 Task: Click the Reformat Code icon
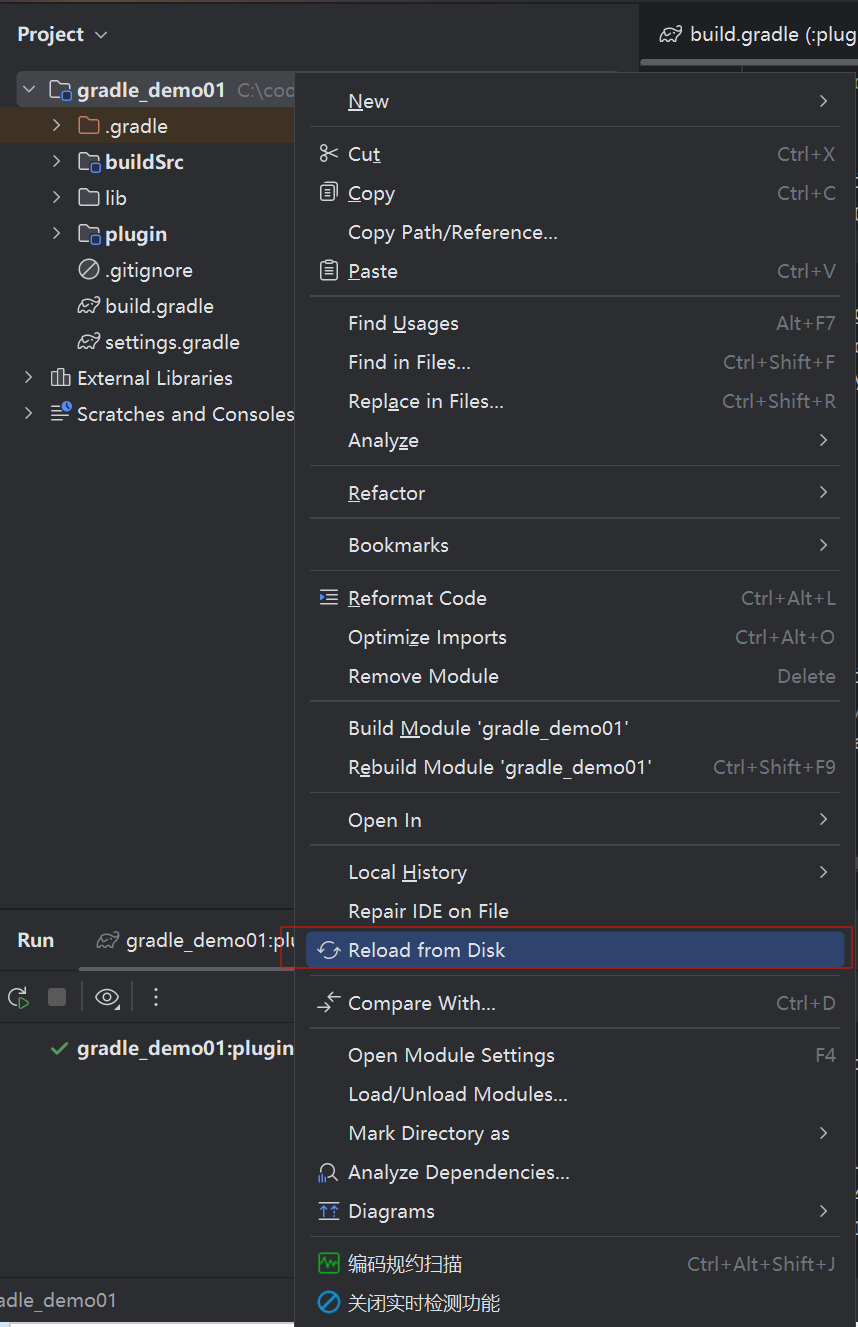coord(328,598)
